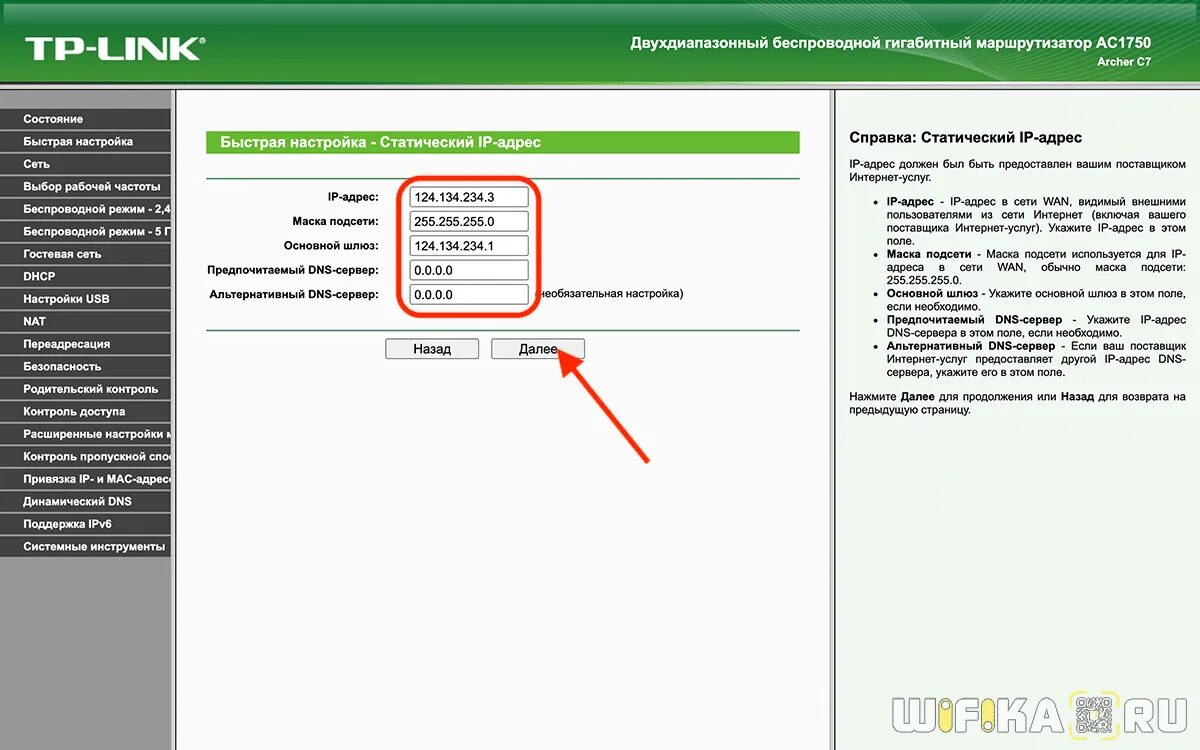Click the IP-адрес input field
Image resolution: width=1200 pixels, height=750 pixels.
pos(469,197)
